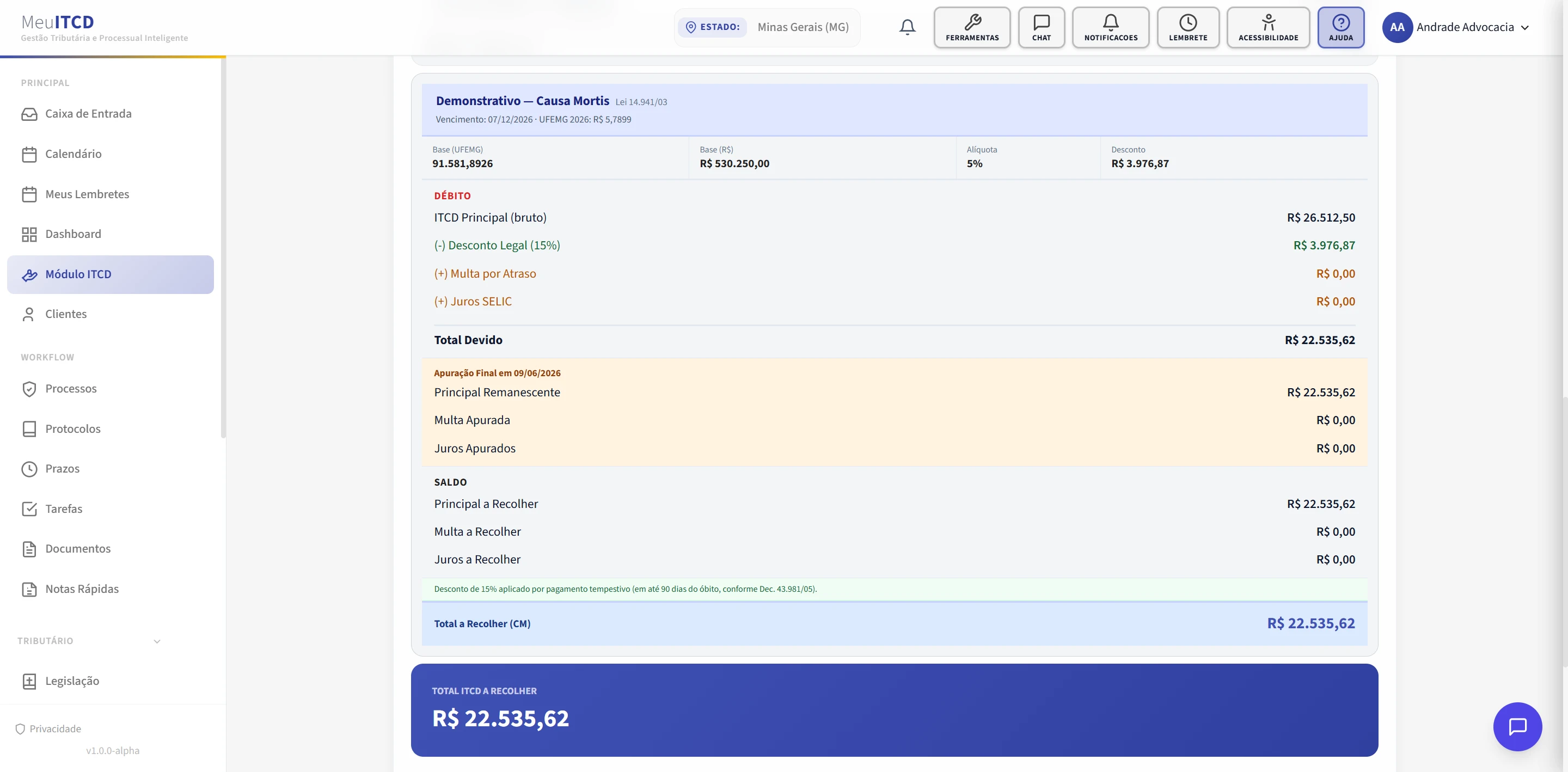Open Notas Rápidas
Viewport: 1568px width, 772px height.
pyautogui.click(x=110, y=590)
